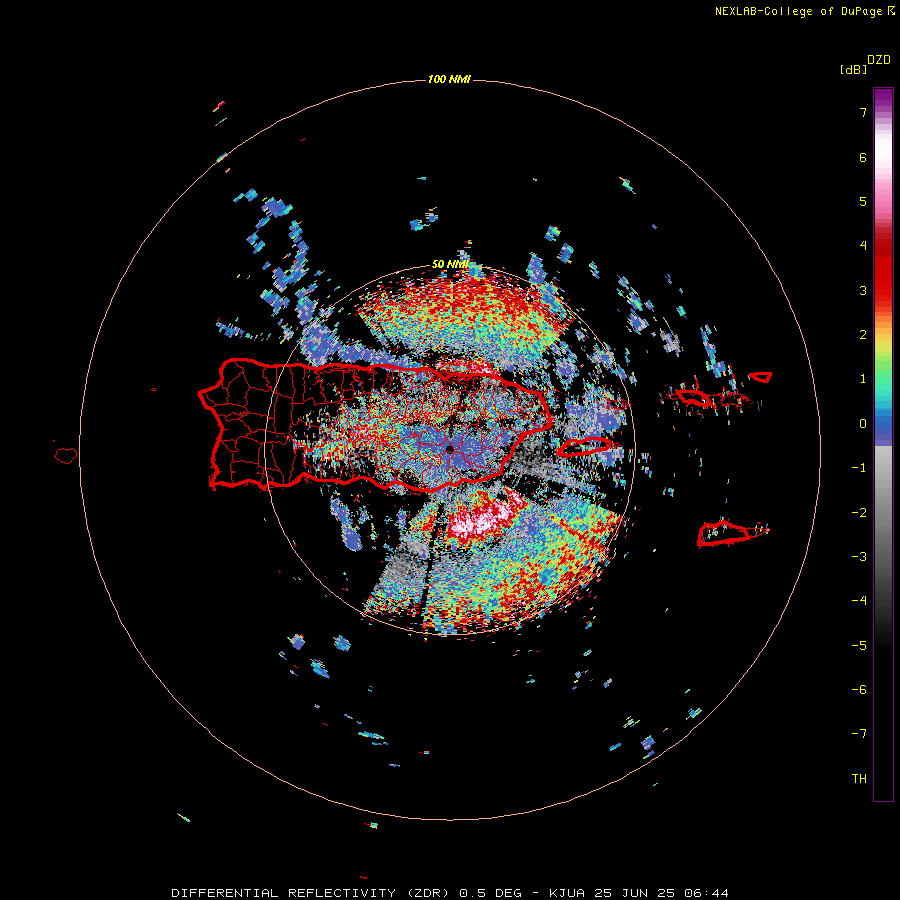The image size is (900, 900).
Task: Click the 100 NMI range ring label
Action: point(449,79)
